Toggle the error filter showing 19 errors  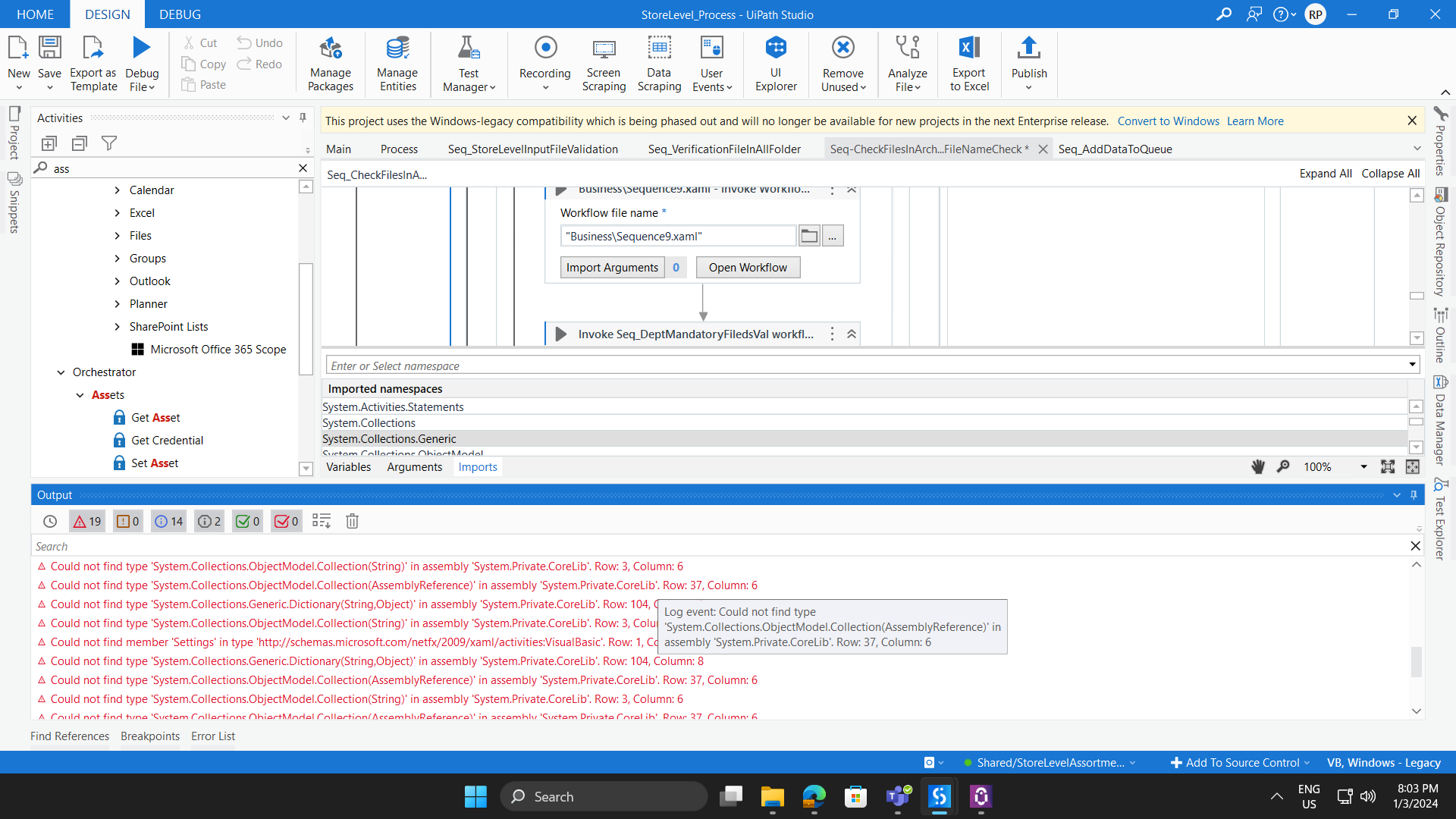click(86, 521)
